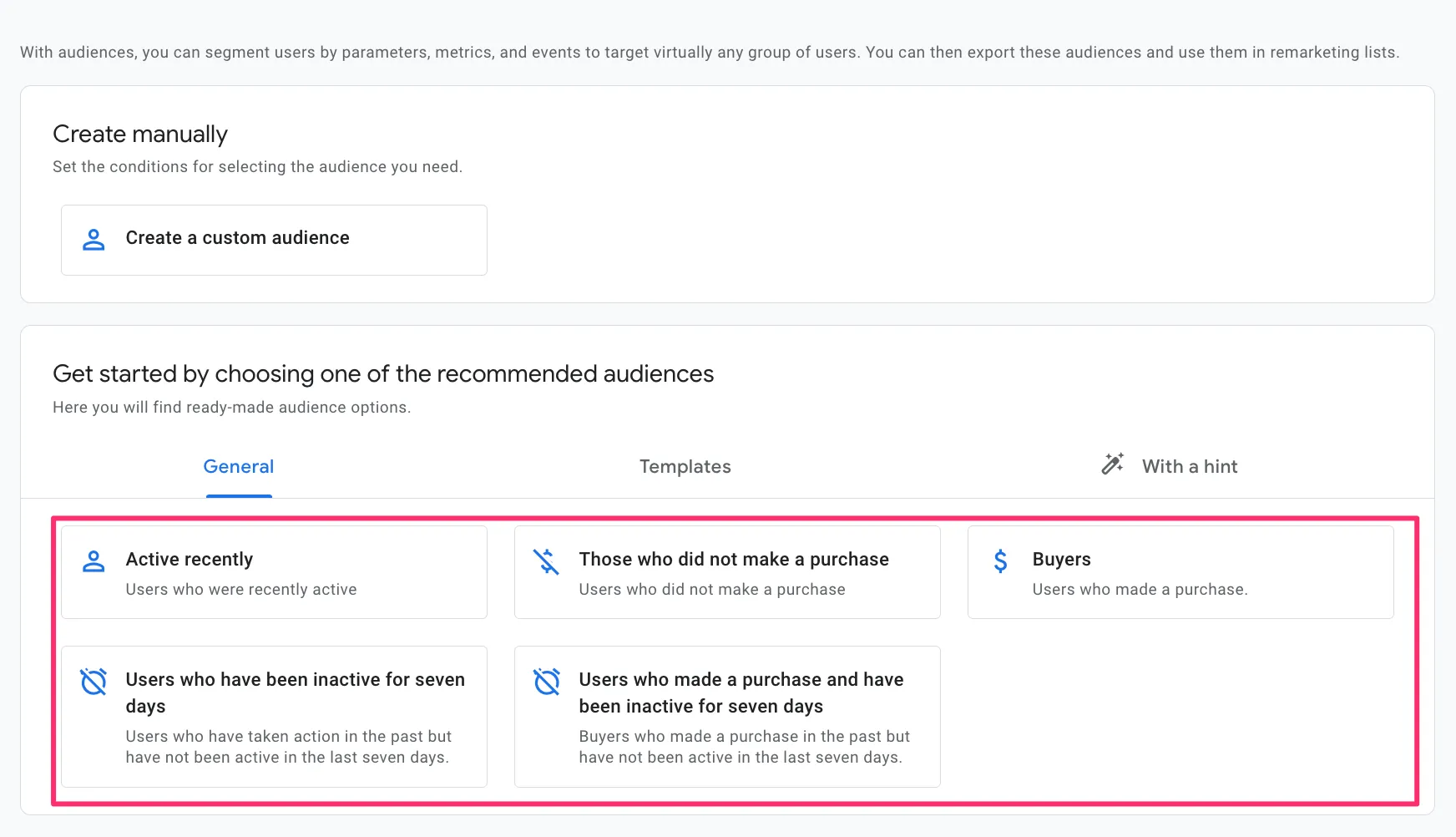Click the crossed-out dollar icon for non-purchasers
Image resolution: width=1456 pixels, height=837 pixels.
coord(548,561)
